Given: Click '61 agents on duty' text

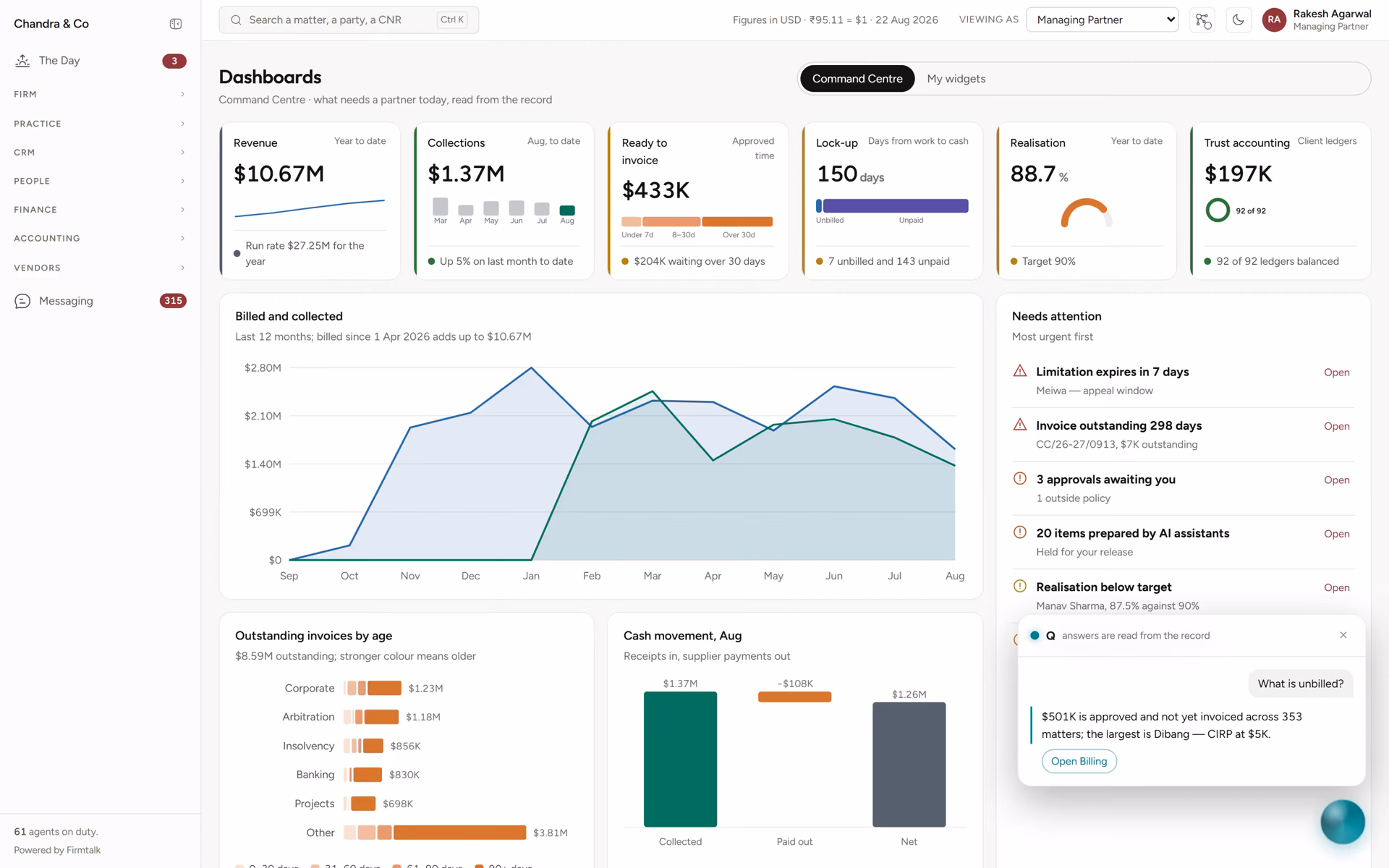Looking at the screenshot, I should tap(56, 832).
